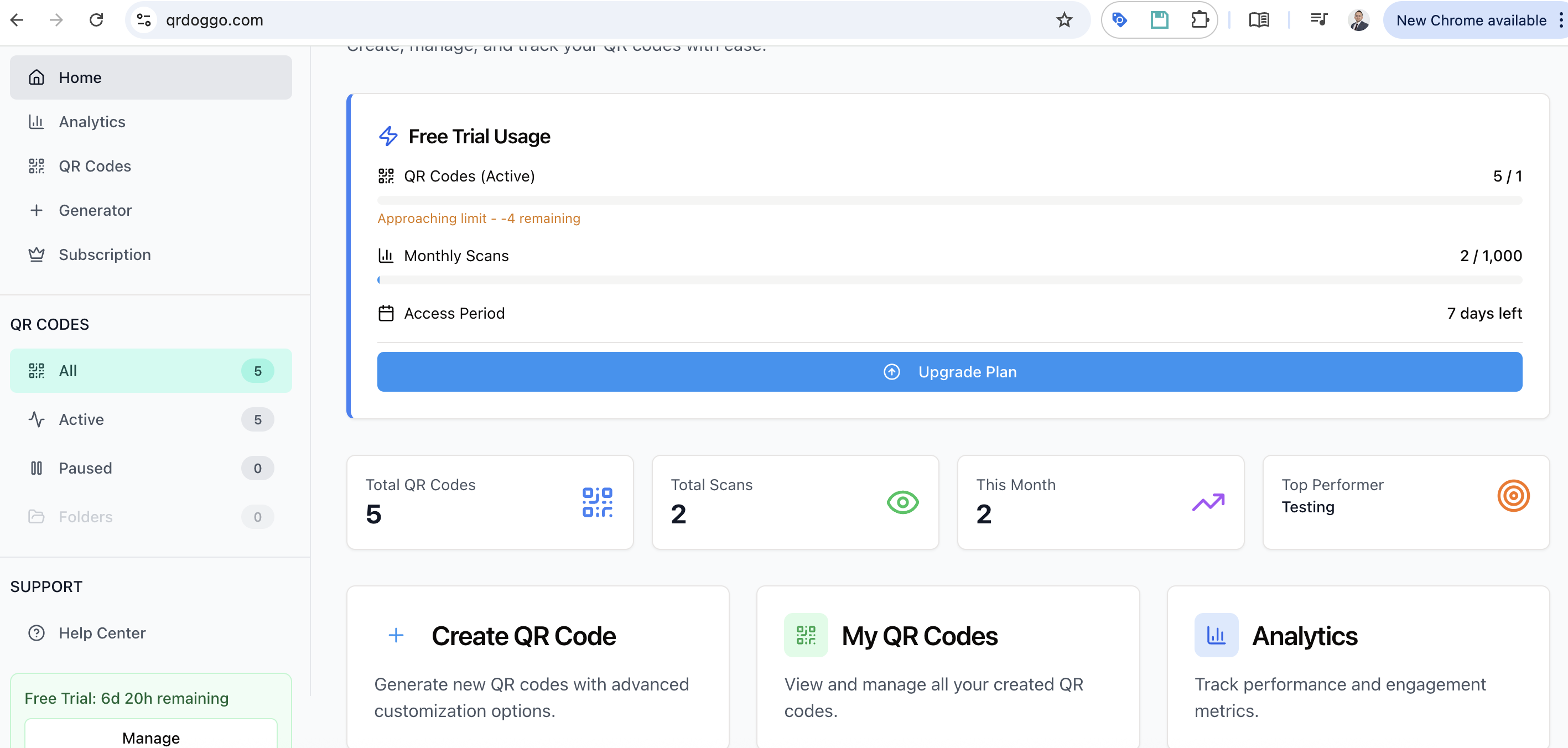1568x748 pixels.
Task: Go back to the previous page
Action: click(x=17, y=20)
